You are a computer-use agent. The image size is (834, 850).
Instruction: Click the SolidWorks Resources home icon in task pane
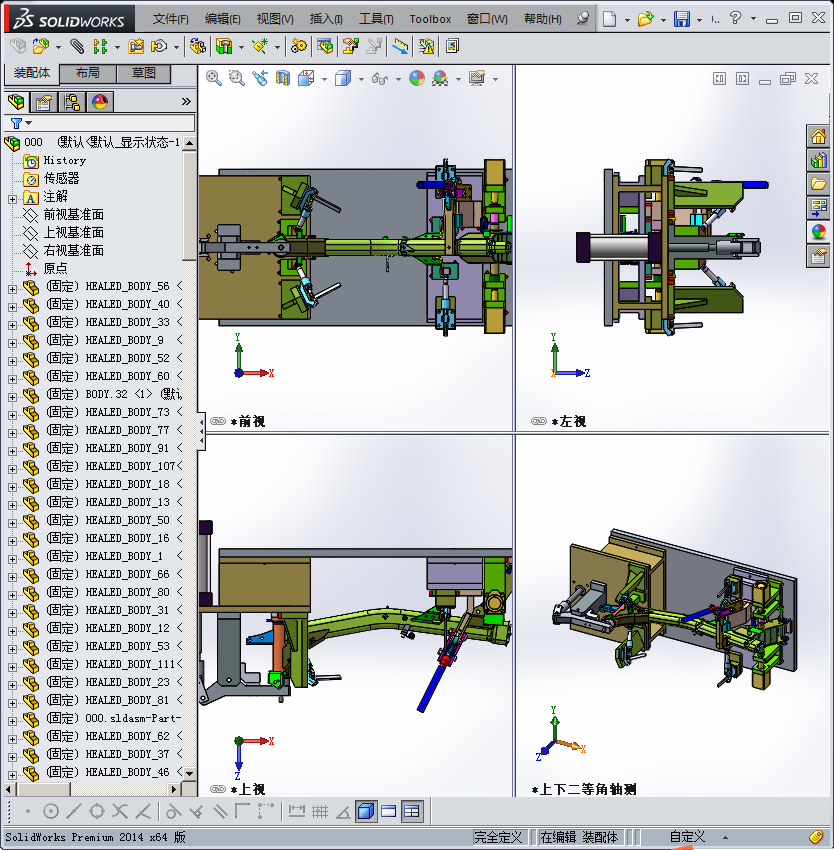[818, 136]
